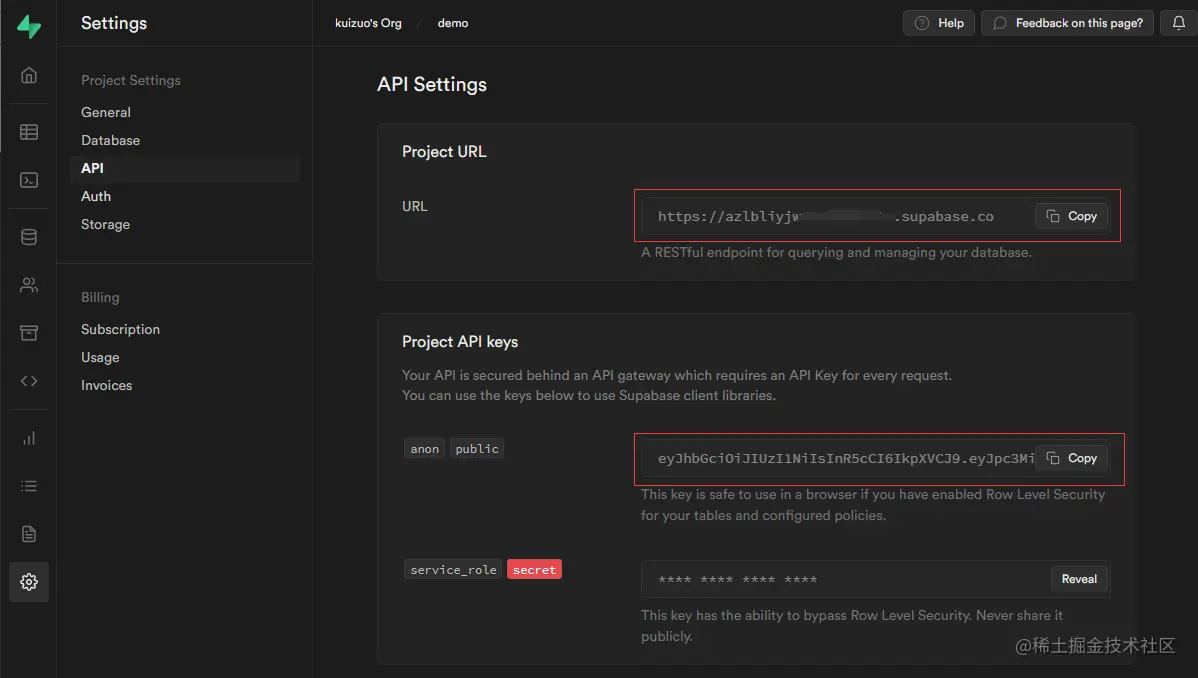The image size is (1198, 678).
Task: Click the Project URL heading
Action: pos(444,151)
